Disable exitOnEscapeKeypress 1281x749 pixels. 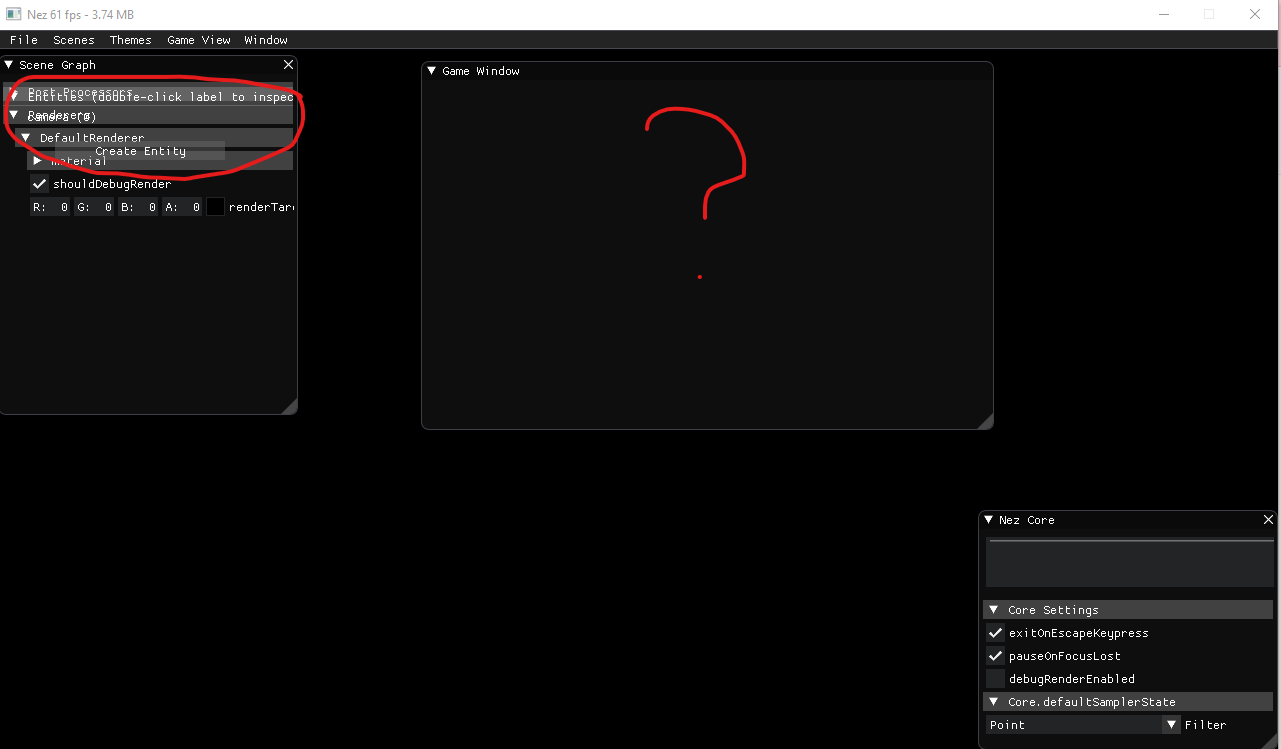pos(995,632)
